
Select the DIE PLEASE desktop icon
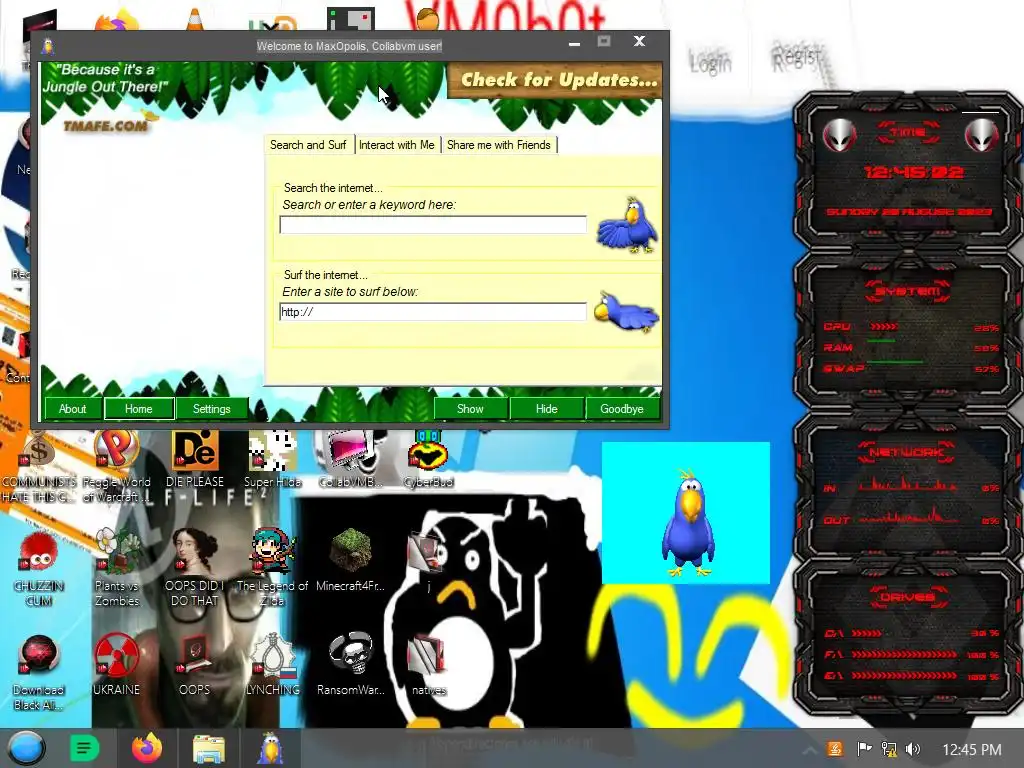click(x=195, y=460)
